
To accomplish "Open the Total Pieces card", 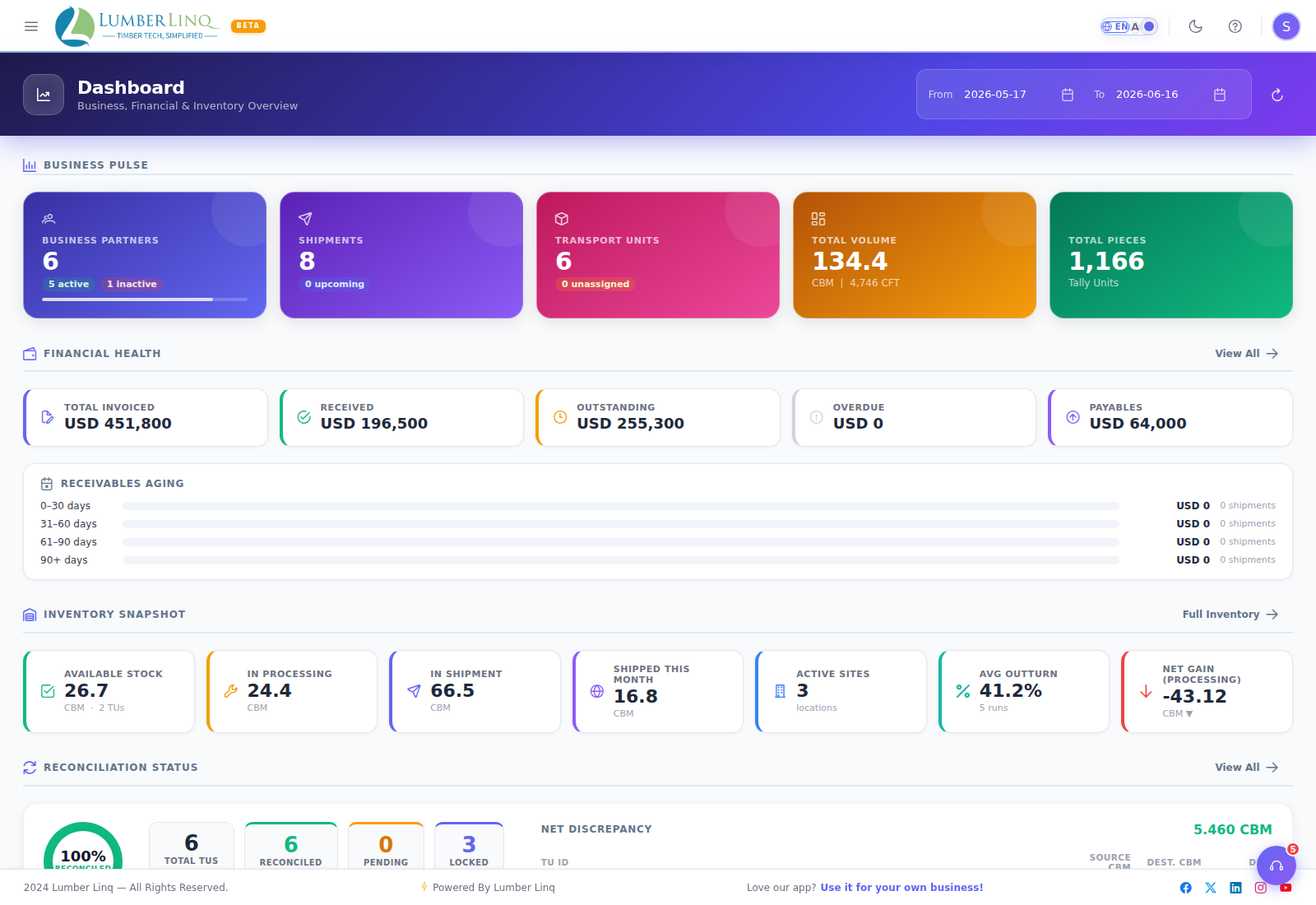I will point(1171,255).
